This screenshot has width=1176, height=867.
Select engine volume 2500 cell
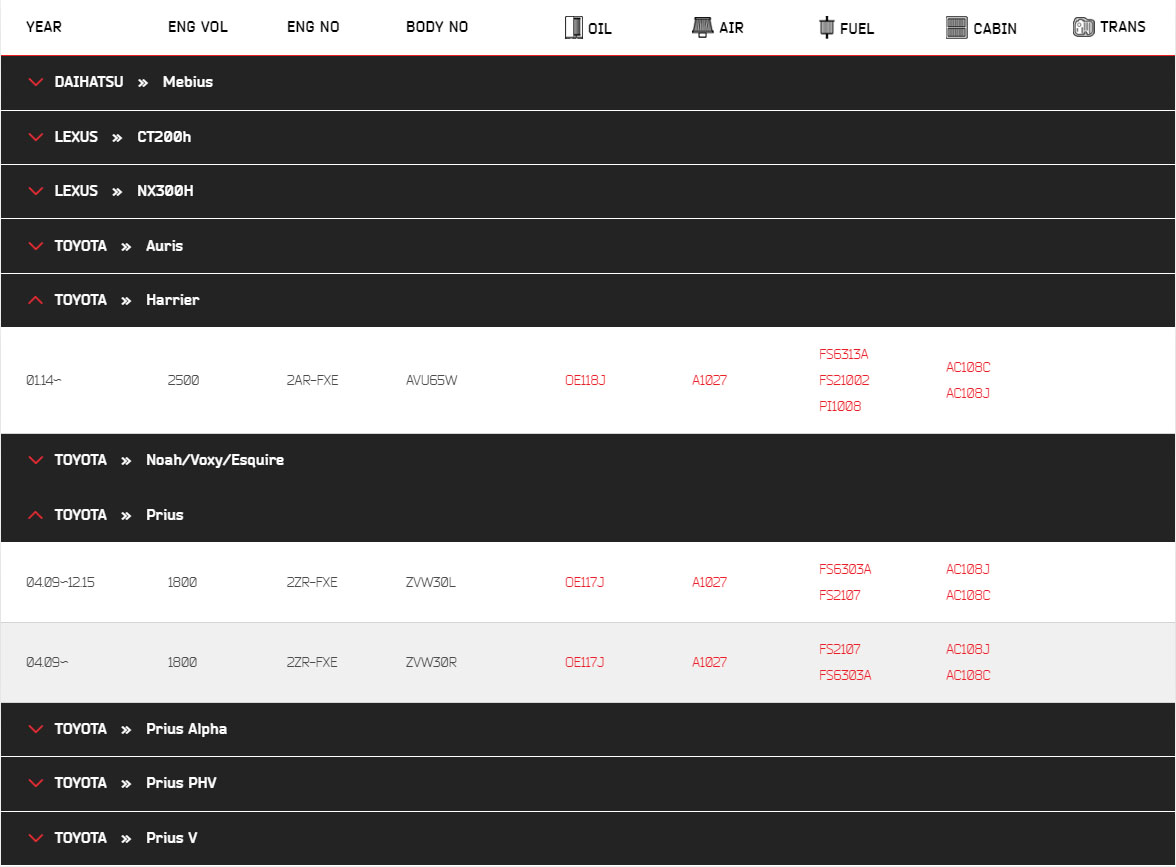tap(184, 380)
